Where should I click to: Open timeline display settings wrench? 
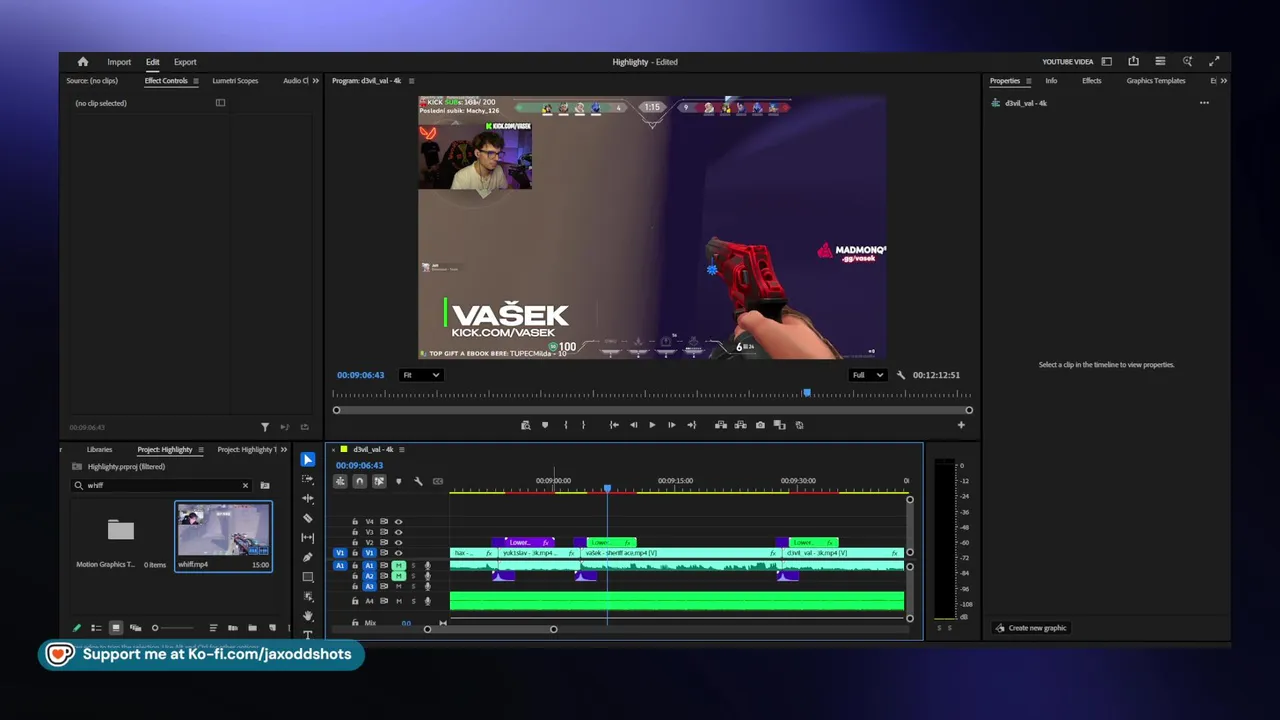tap(418, 481)
